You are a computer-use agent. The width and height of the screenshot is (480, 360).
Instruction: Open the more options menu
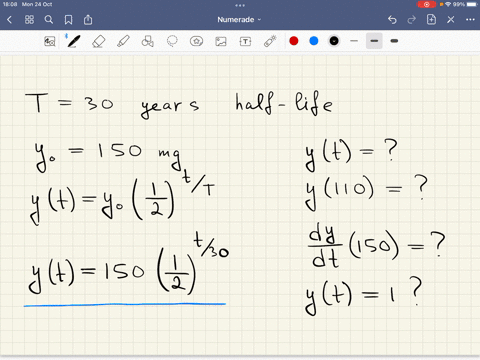coord(470,20)
